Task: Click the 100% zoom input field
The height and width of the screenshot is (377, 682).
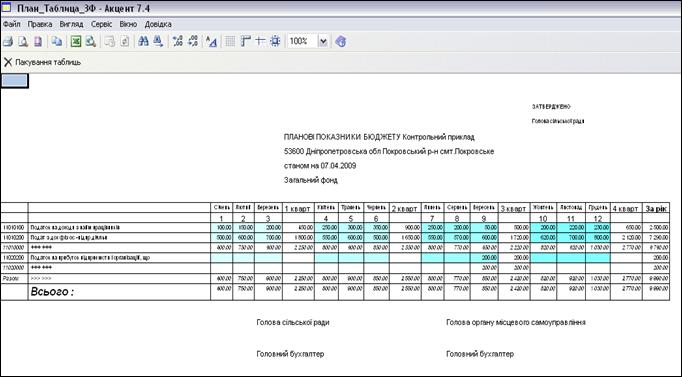Action: (303, 42)
